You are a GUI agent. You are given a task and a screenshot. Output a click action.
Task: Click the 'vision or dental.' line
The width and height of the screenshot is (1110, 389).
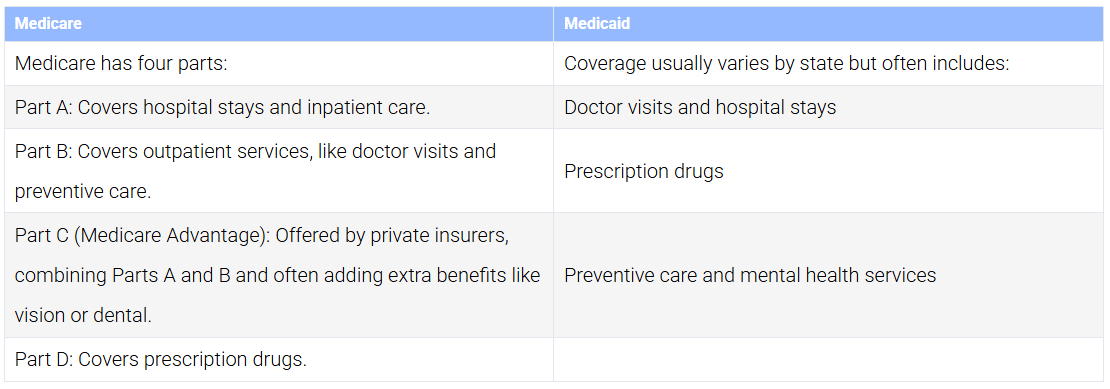tap(83, 316)
